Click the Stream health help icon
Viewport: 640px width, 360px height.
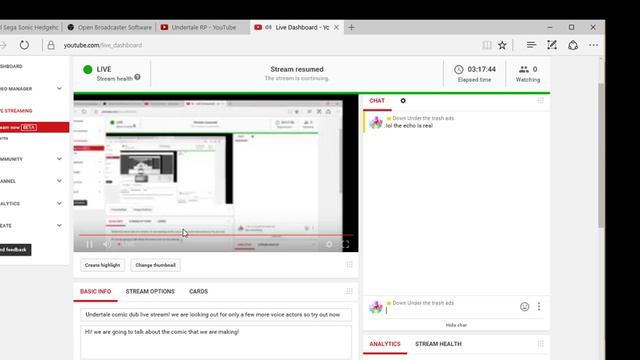click(138, 77)
